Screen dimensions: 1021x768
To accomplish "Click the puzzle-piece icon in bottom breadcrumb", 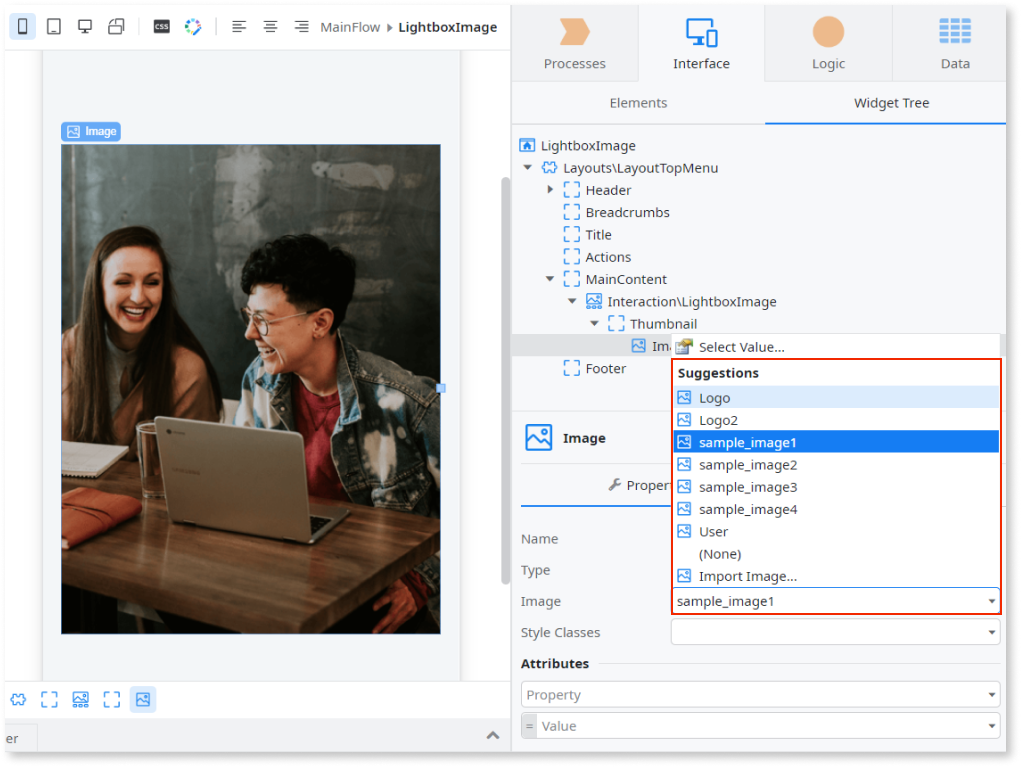I will tap(19, 699).
